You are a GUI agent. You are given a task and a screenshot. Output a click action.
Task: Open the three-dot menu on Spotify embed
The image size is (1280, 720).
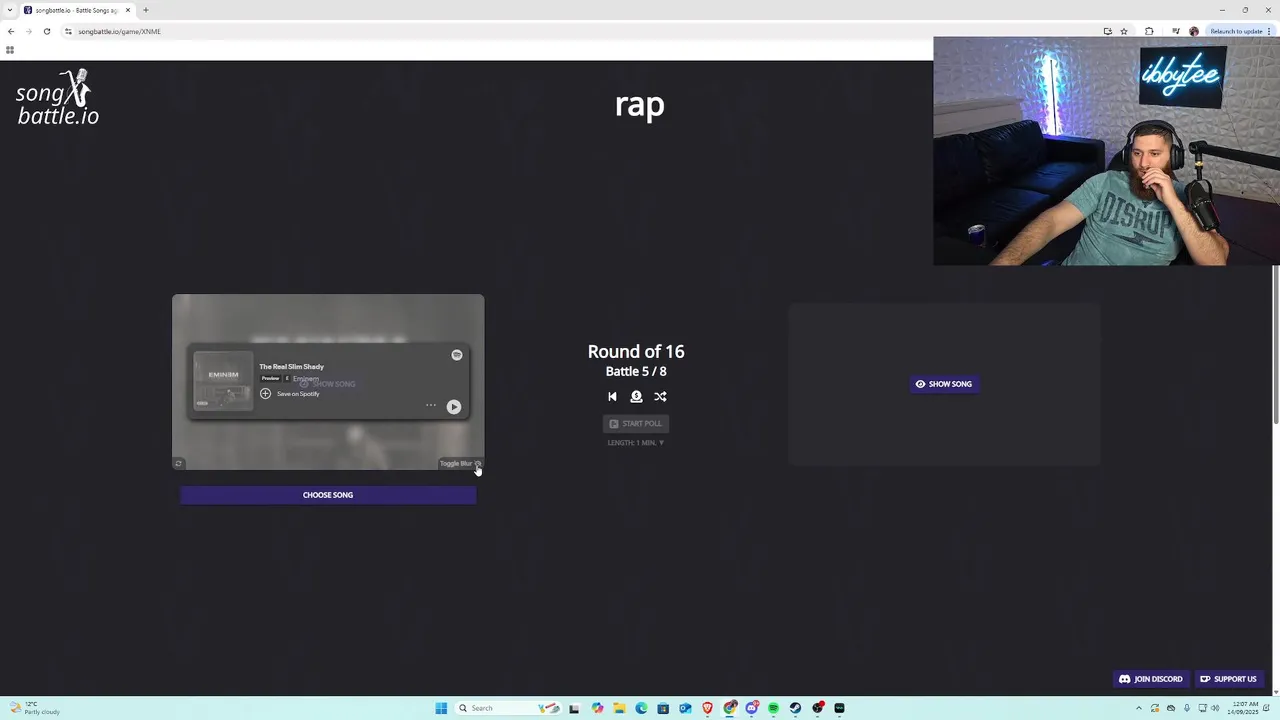431,405
